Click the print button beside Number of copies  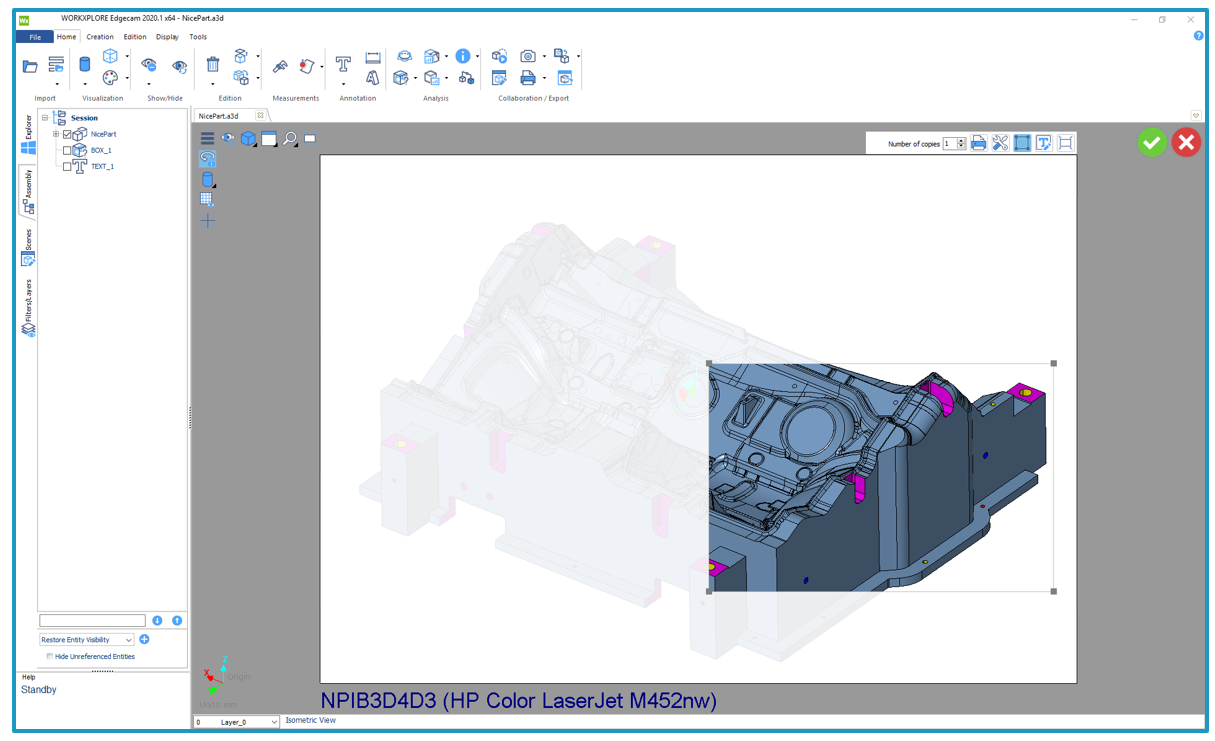click(x=979, y=143)
